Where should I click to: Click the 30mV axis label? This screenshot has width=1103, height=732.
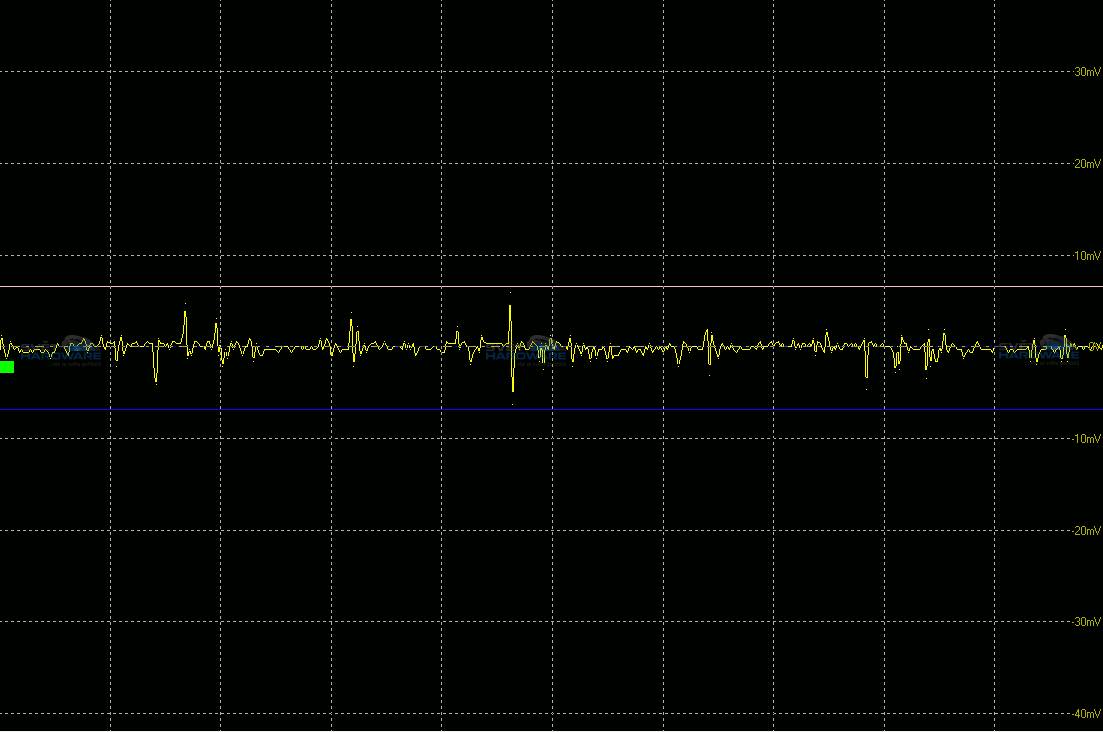(x=1086, y=72)
